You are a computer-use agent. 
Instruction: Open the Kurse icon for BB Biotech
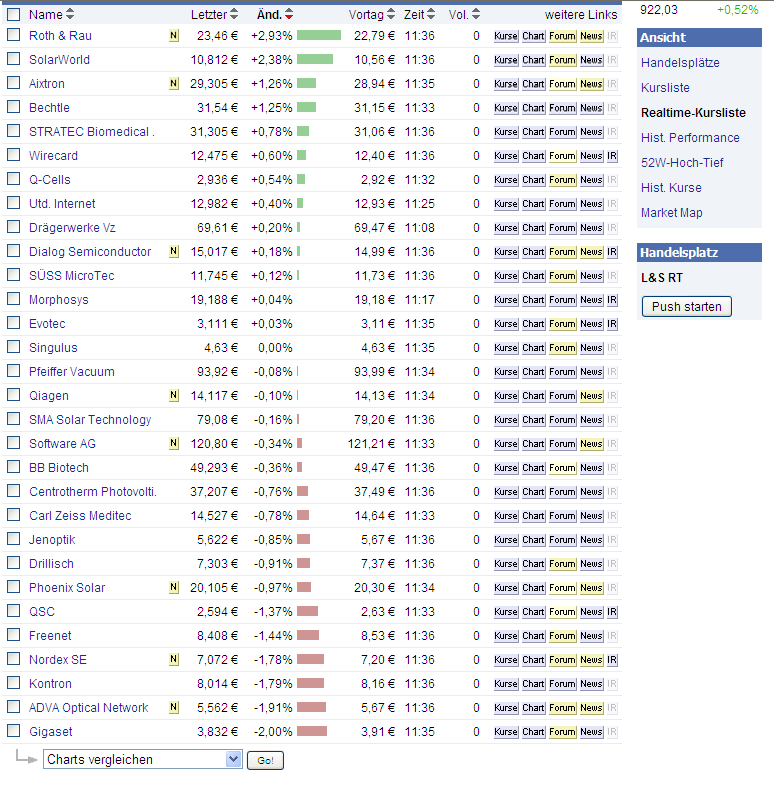pos(506,468)
